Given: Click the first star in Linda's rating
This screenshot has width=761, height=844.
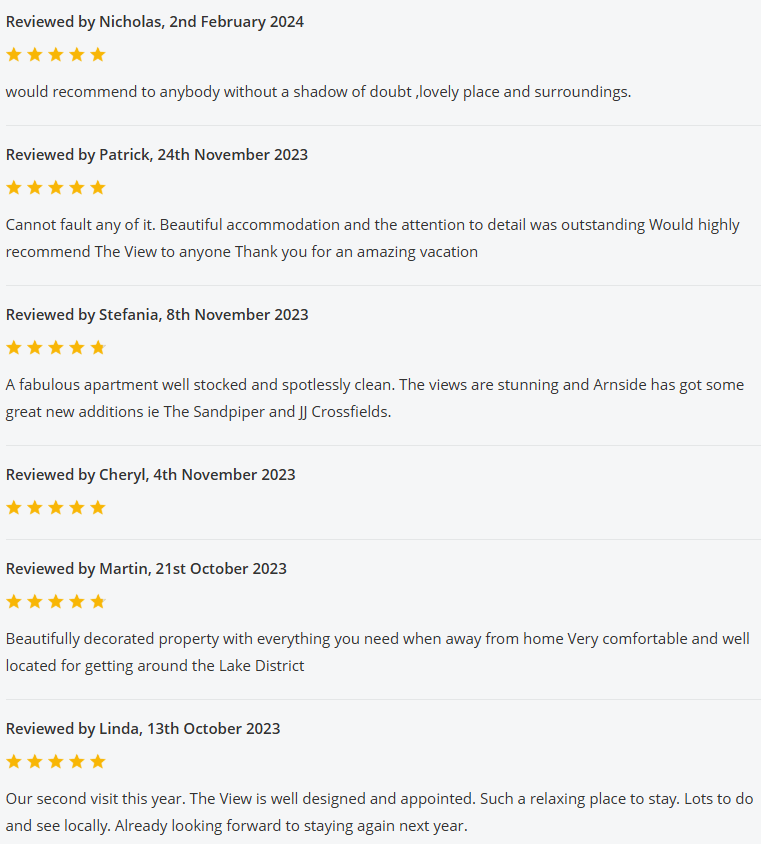Looking at the screenshot, I should tap(13, 762).
